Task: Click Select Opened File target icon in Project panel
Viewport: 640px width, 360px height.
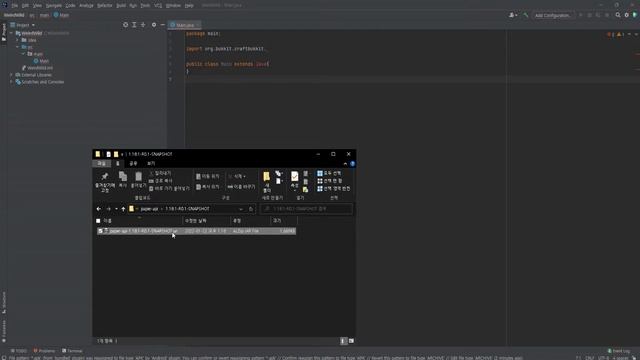Action: (x=125, y=25)
